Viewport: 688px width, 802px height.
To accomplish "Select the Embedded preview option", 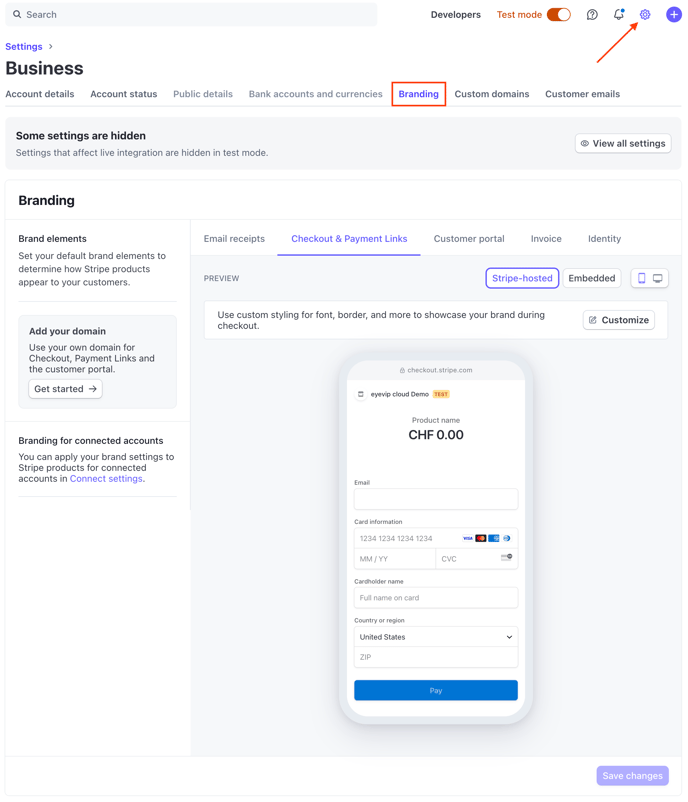I will pyautogui.click(x=591, y=278).
